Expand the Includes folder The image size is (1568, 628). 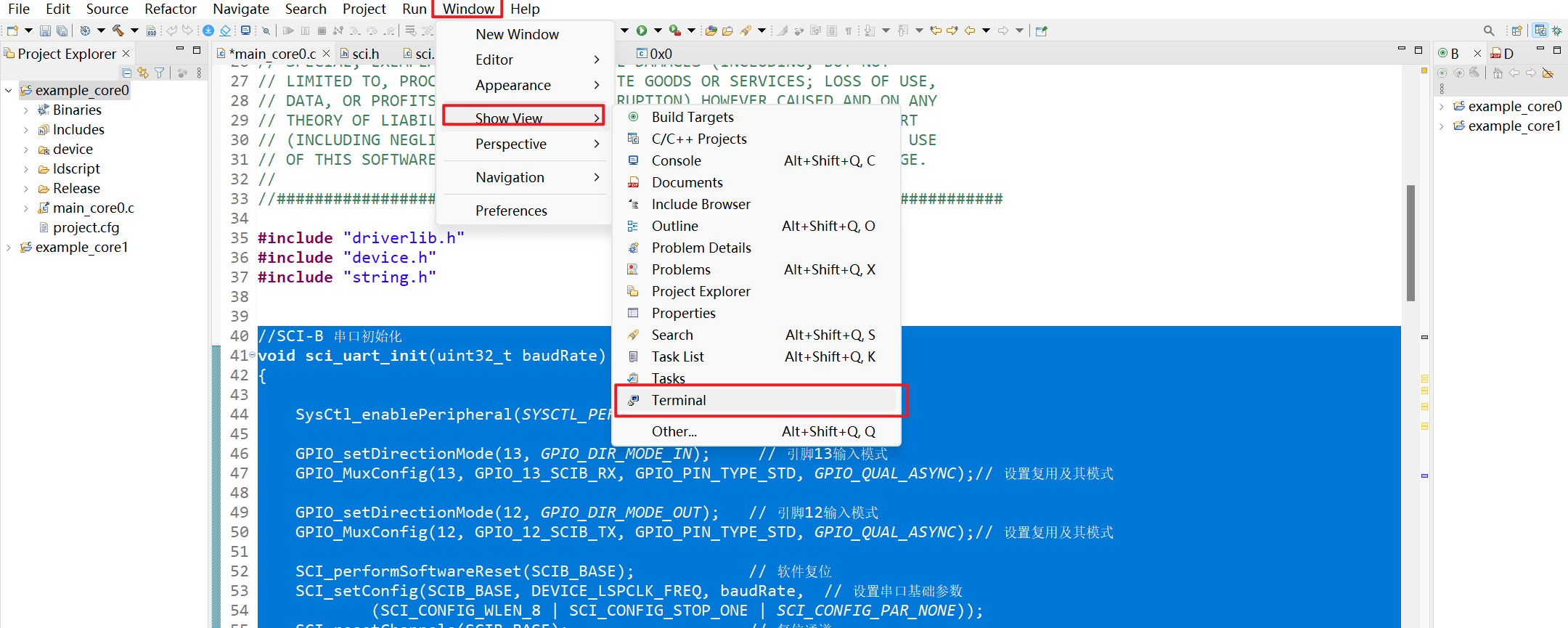tap(26, 130)
